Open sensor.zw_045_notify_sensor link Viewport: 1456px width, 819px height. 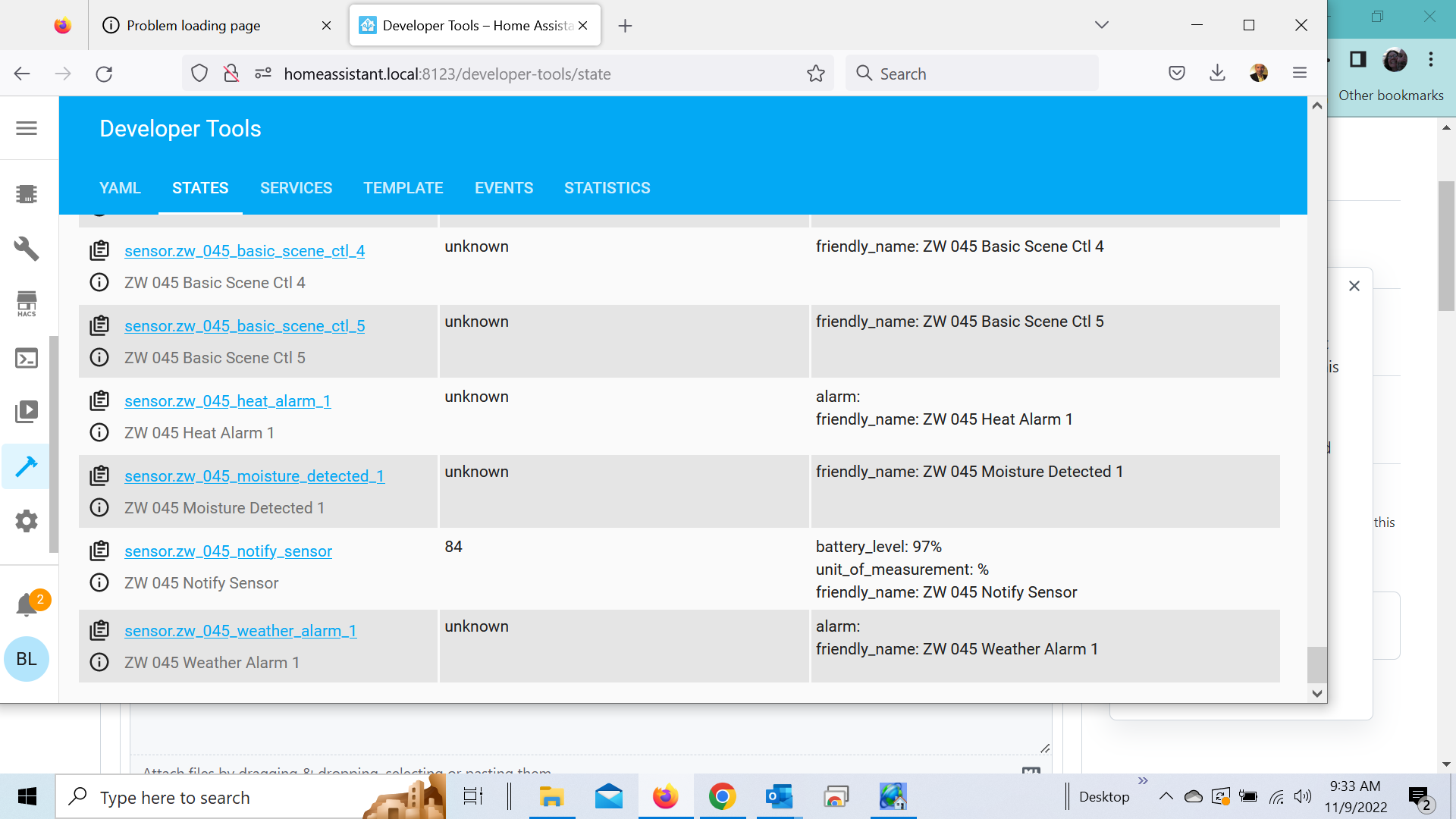click(x=227, y=551)
